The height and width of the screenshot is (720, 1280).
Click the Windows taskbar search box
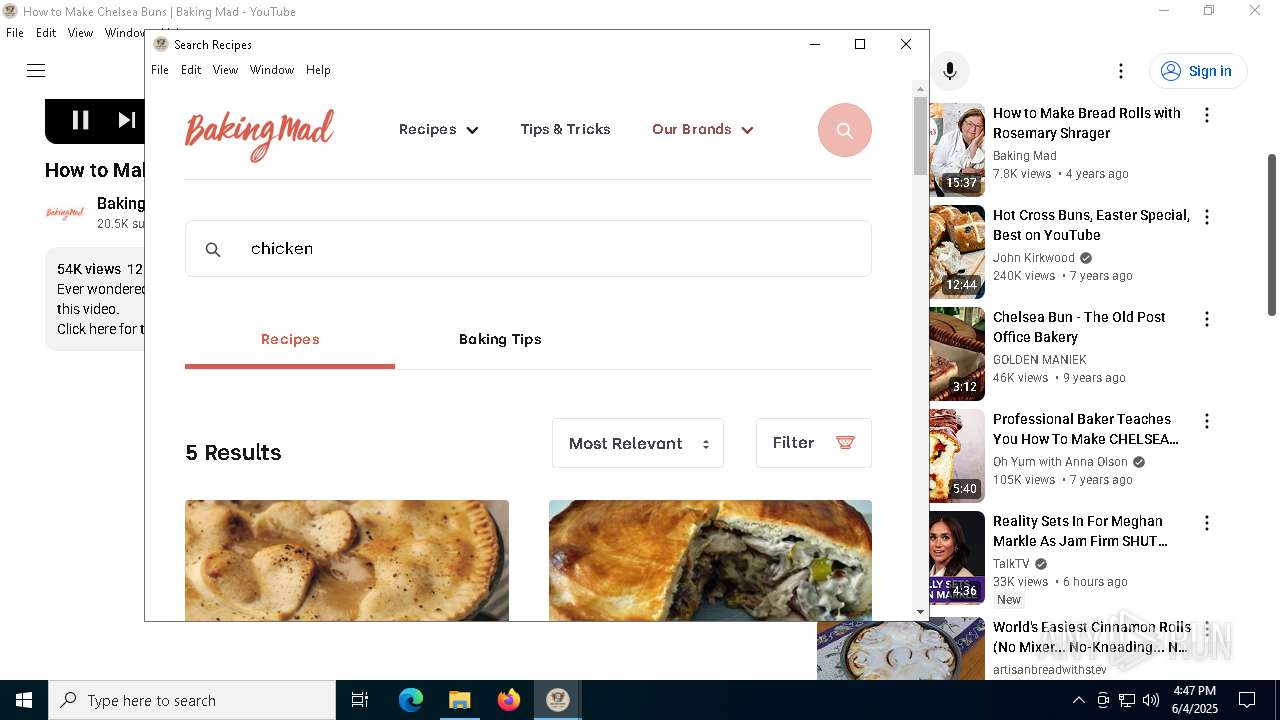click(192, 700)
